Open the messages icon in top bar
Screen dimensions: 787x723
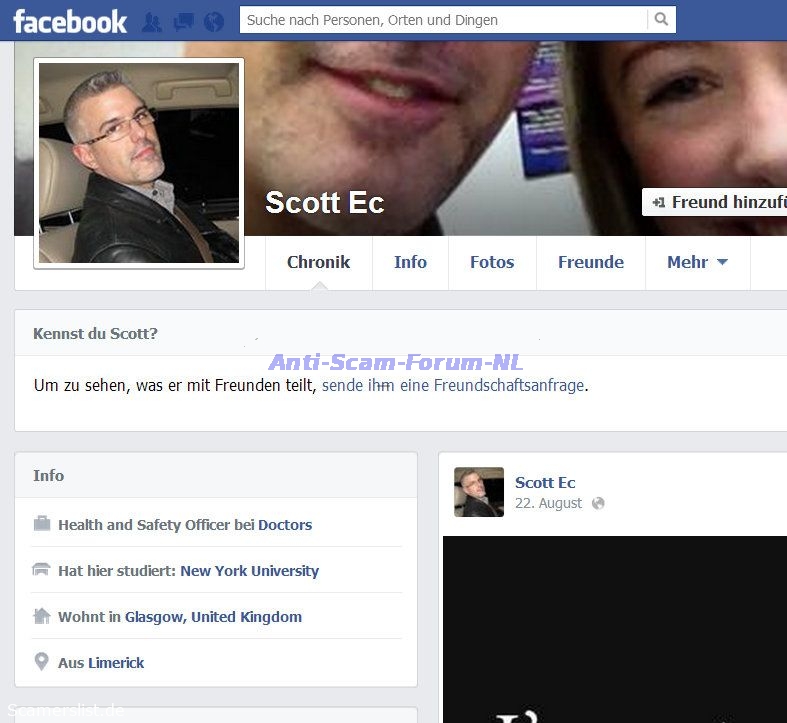click(x=183, y=21)
